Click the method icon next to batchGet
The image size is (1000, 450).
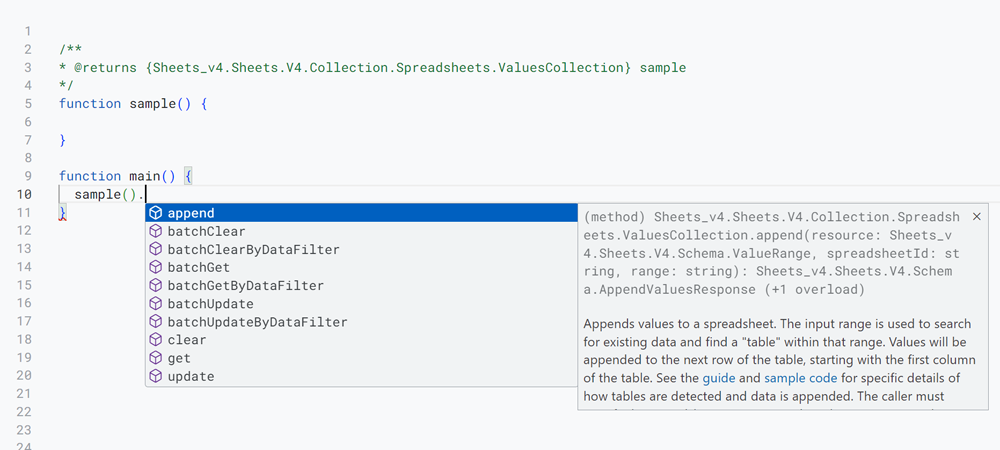pyautogui.click(x=156, y=268)
